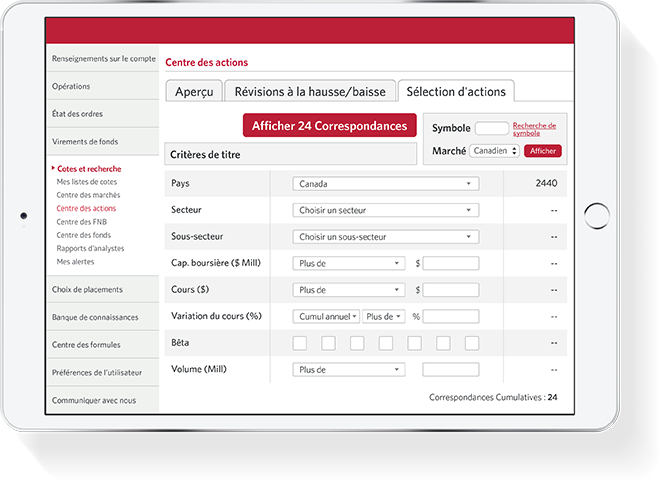Viewport: 660px width, 481px height.
Task: Open the Aperçu tab
Action: (x=194, y=91)
